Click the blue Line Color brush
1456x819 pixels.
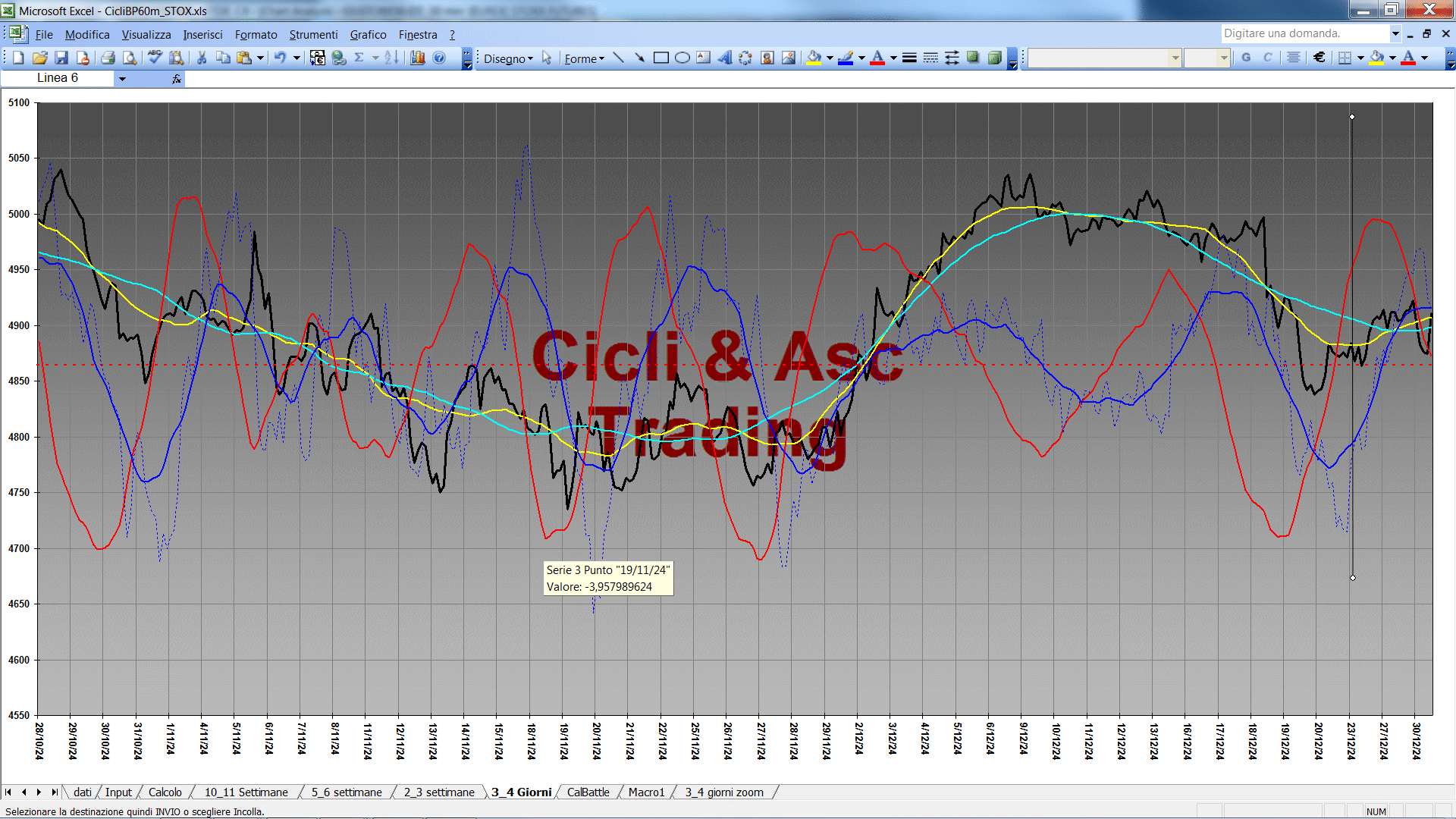pos(846,58)
